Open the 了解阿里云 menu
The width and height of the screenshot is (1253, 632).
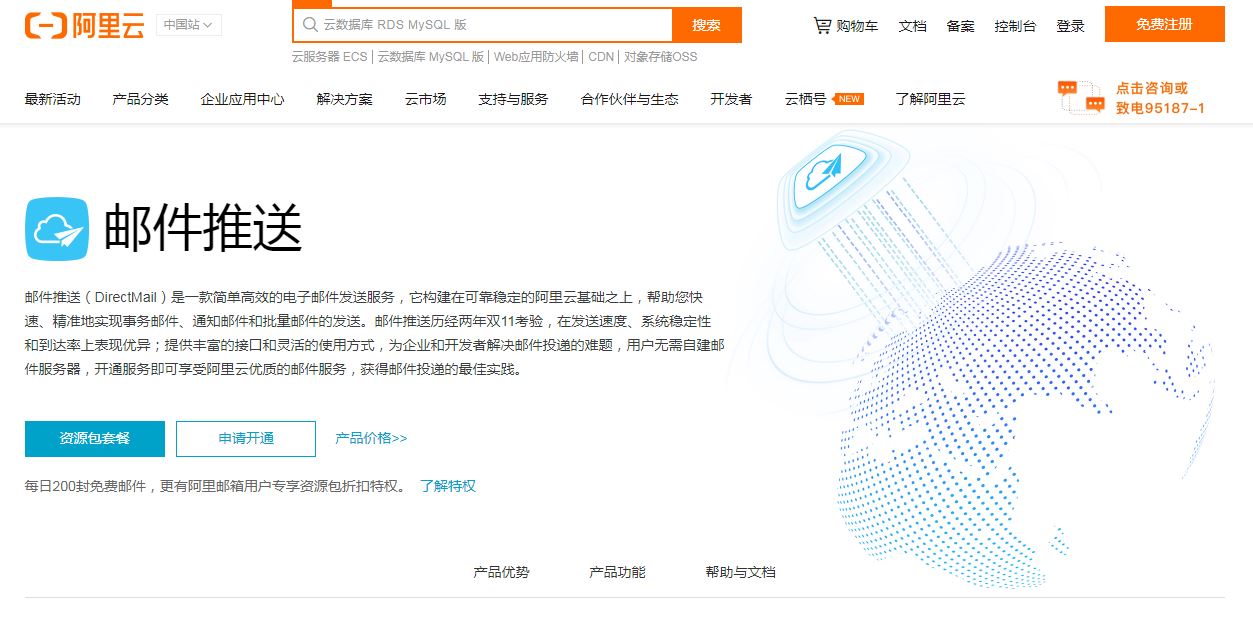931,99
